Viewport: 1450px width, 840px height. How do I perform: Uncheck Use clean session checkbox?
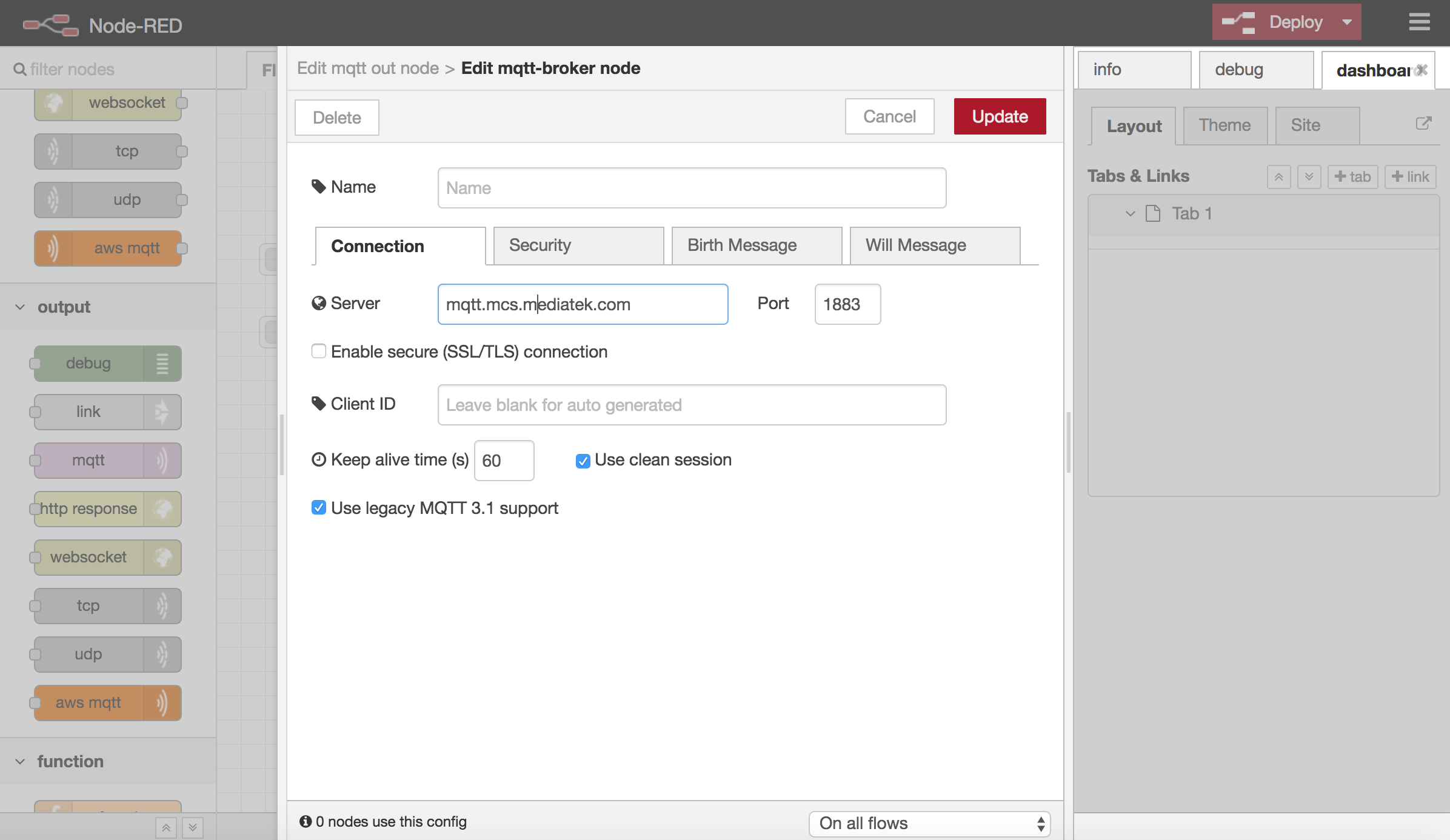583,461
